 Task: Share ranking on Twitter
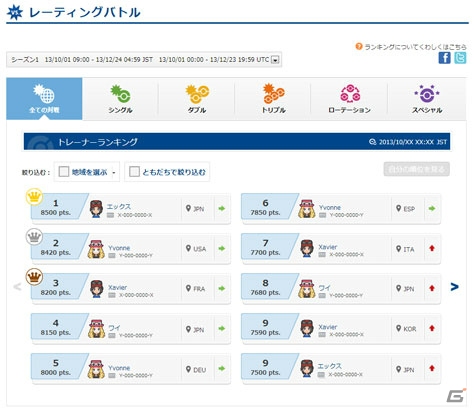coord(460,58)
